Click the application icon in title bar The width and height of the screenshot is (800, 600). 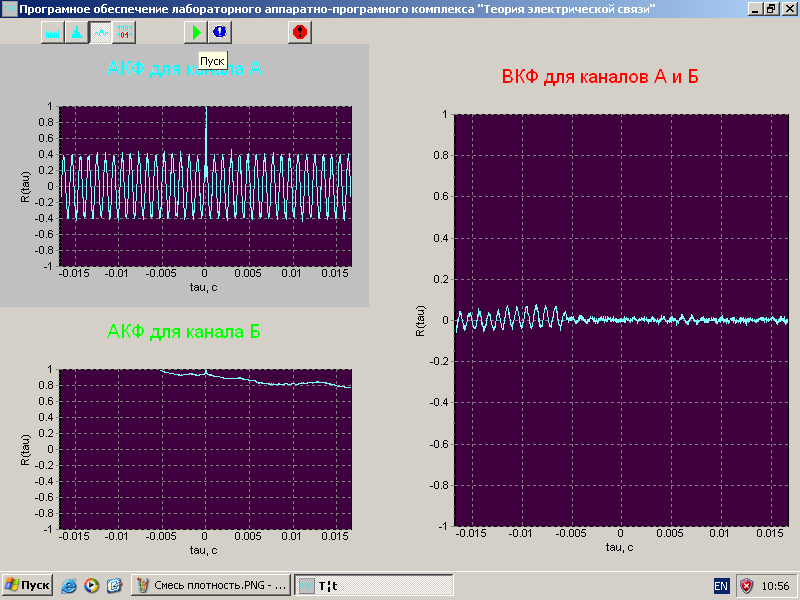click(x=9, y=9)
